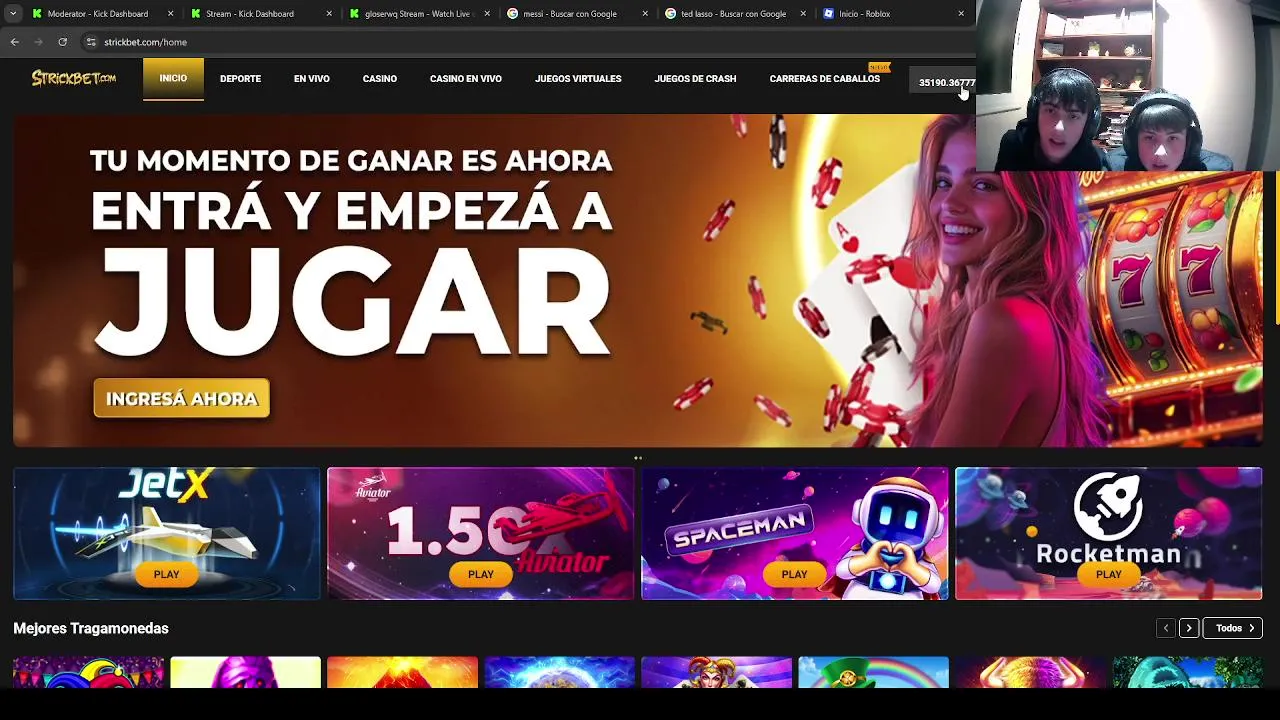Go to the CASINO section
1280x720 pixels.
point(380,79)
